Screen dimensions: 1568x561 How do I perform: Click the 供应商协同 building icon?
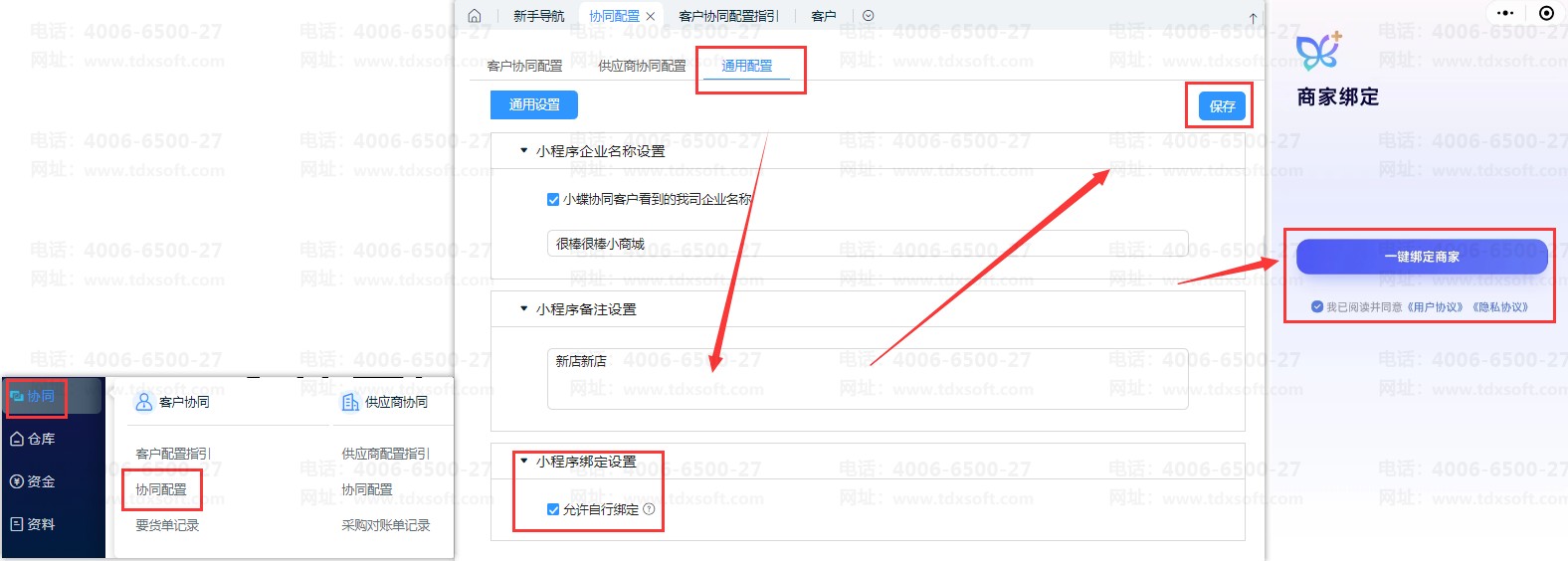350,402
